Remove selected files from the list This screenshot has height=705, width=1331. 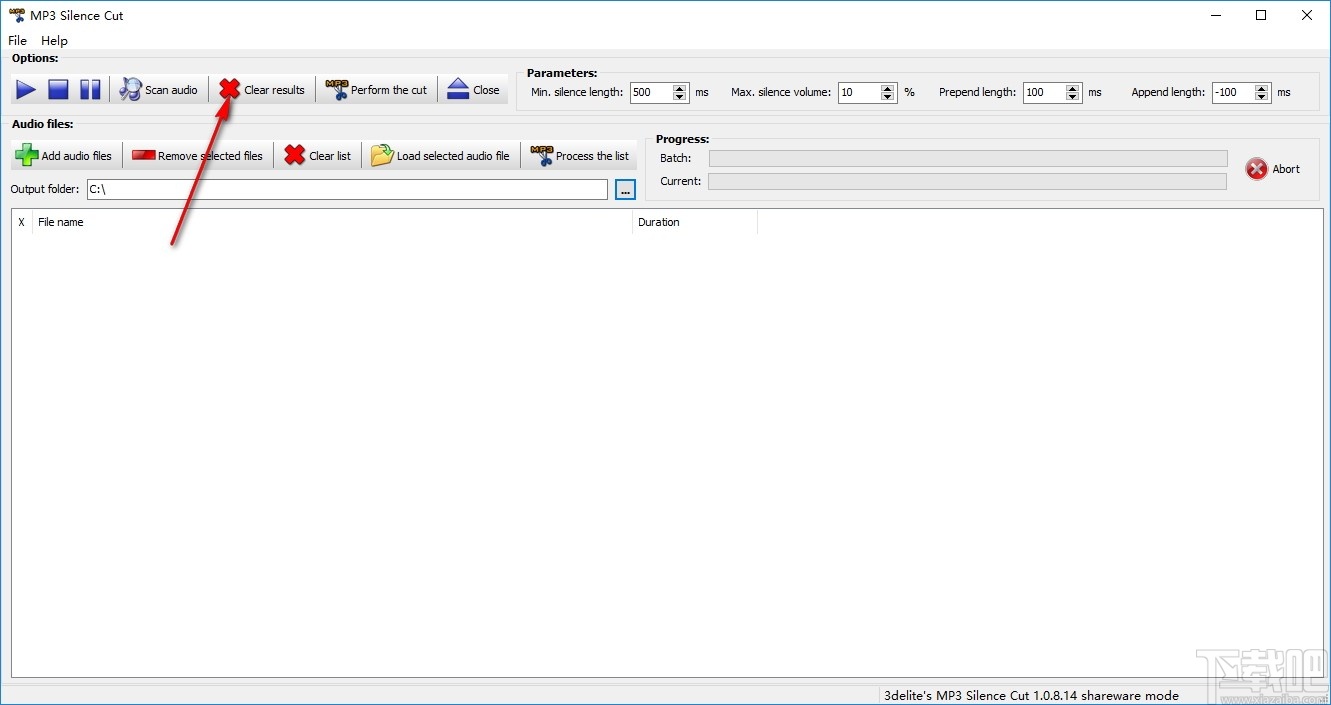coord(198,156)
